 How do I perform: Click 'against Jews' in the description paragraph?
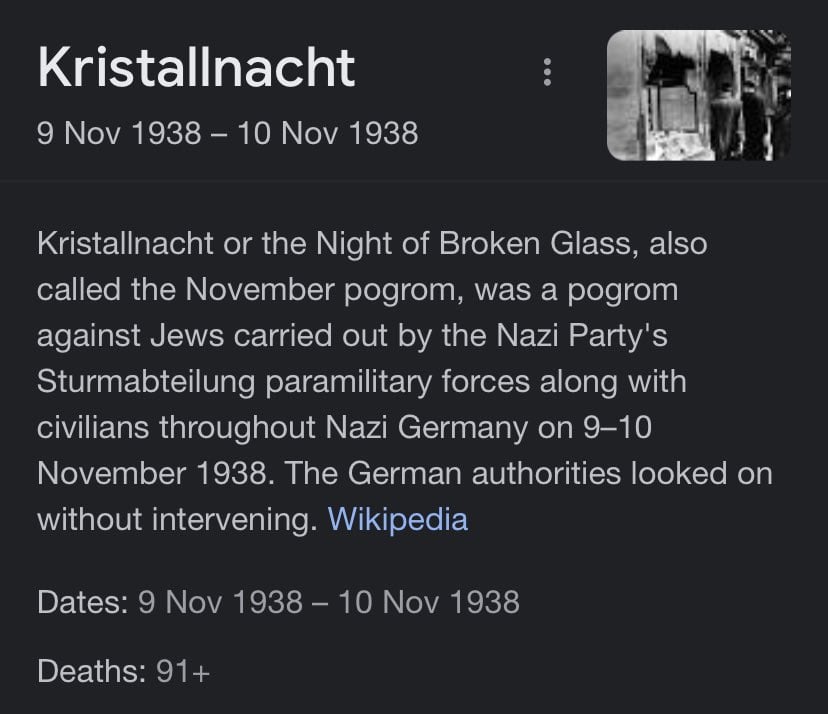130,336
